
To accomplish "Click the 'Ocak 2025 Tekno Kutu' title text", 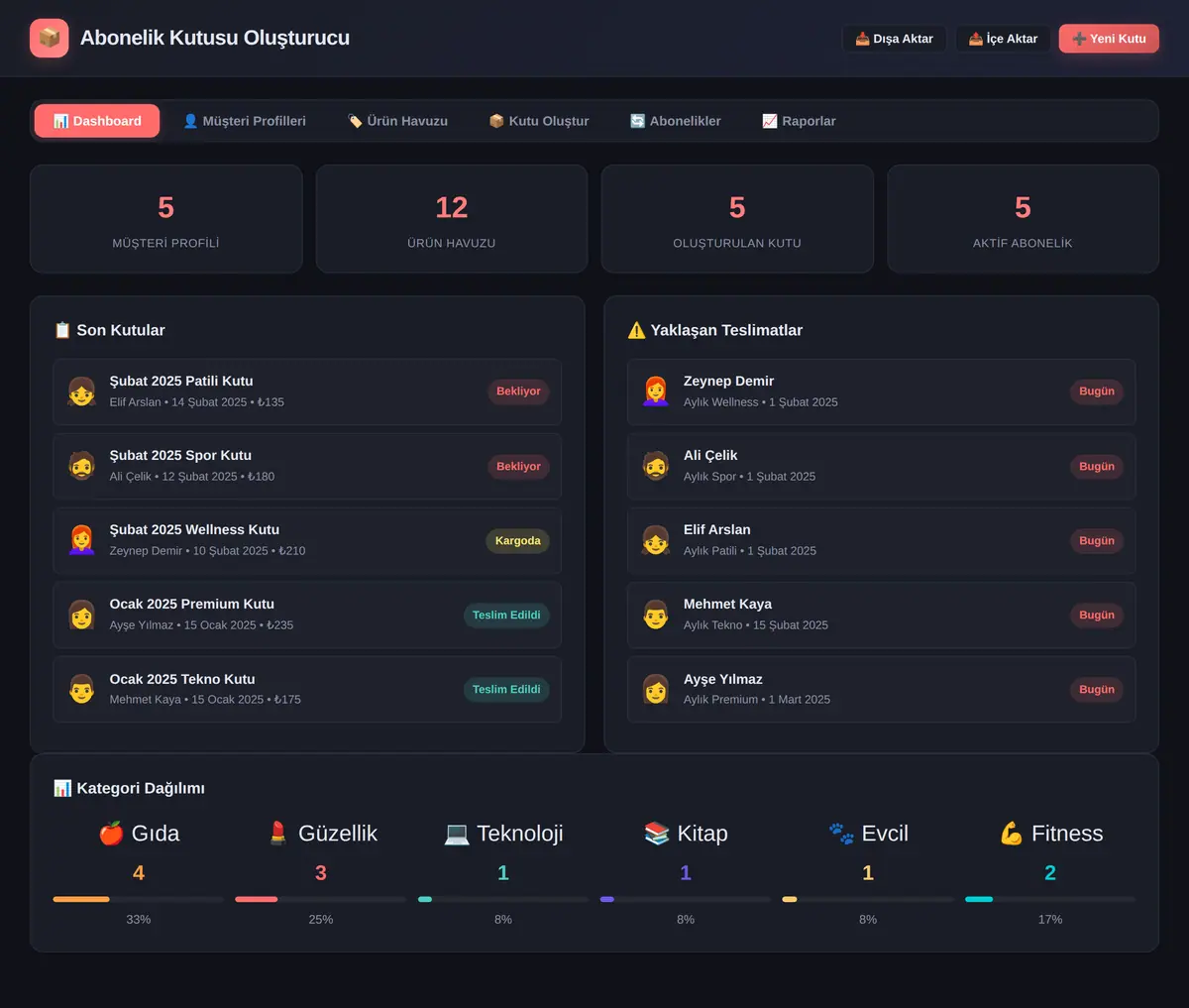I will click(x=182, y=679).
